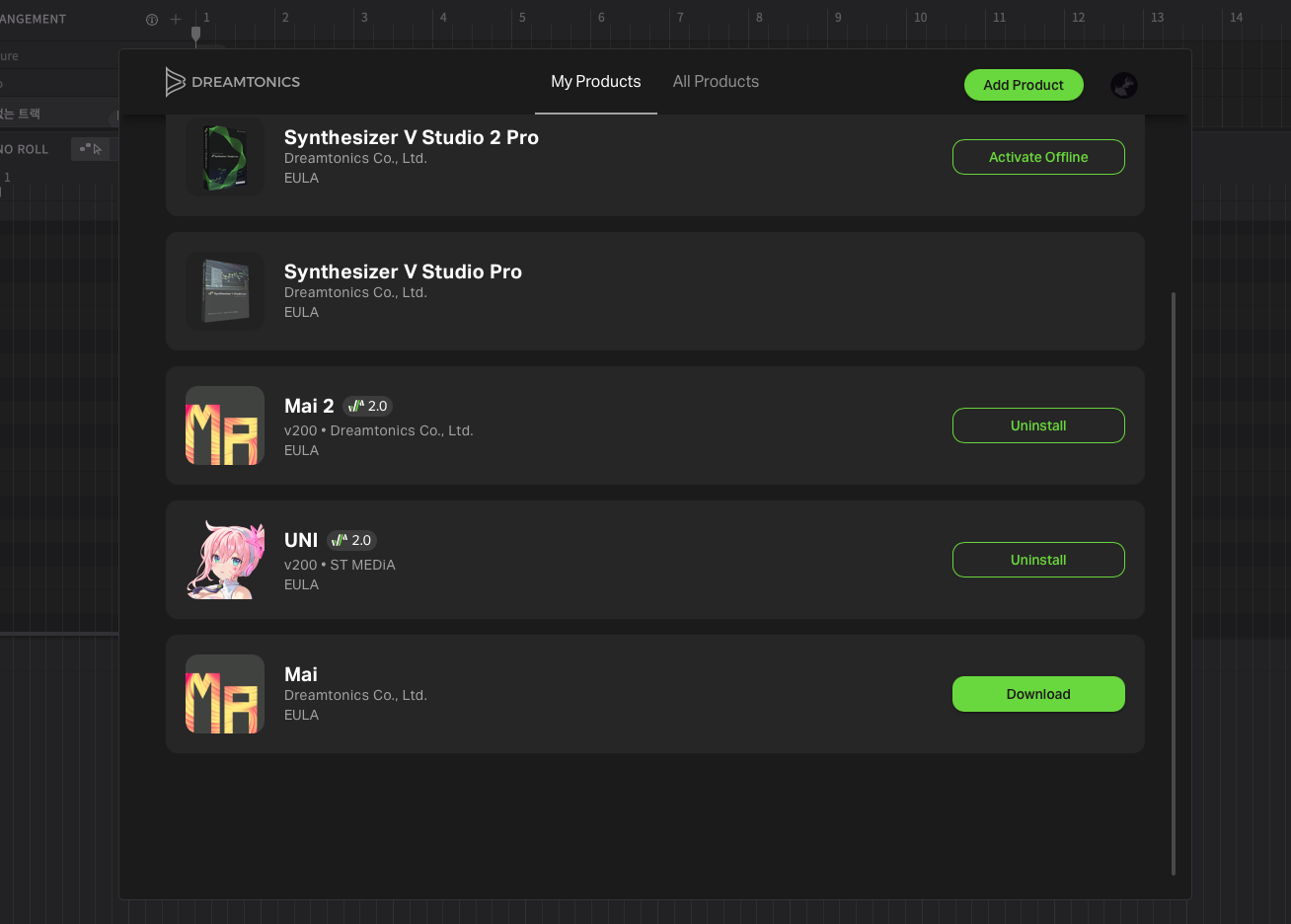1291x924 pixels.
Task: Select the note pointer tool in Piano Roll
Action: [92, 149]
